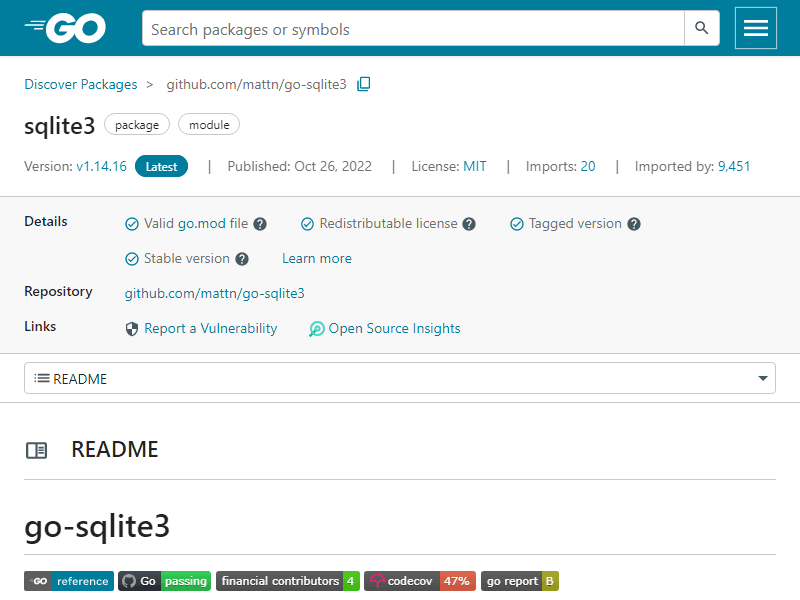The width and height of the screenshot is (800, 600).
Task: Open the Go passing build badge
Action: 164,581
